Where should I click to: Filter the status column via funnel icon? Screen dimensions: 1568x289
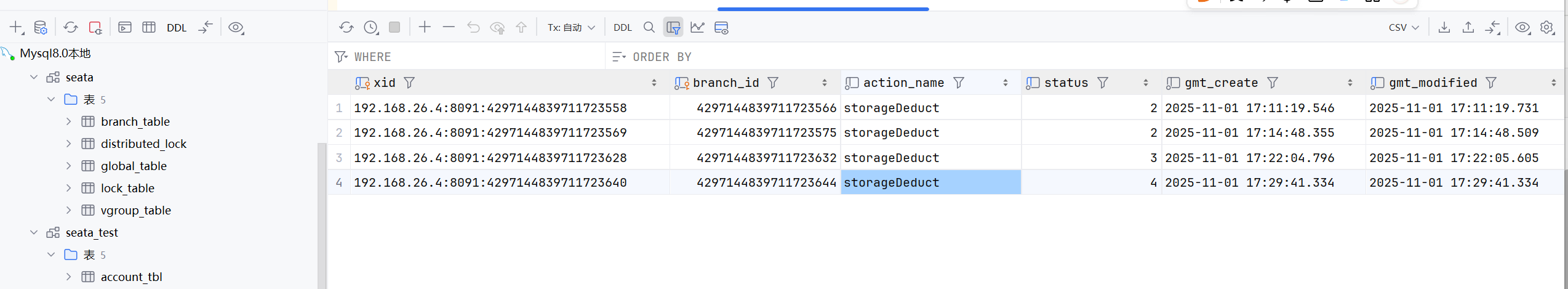(x=1103, y=83)
